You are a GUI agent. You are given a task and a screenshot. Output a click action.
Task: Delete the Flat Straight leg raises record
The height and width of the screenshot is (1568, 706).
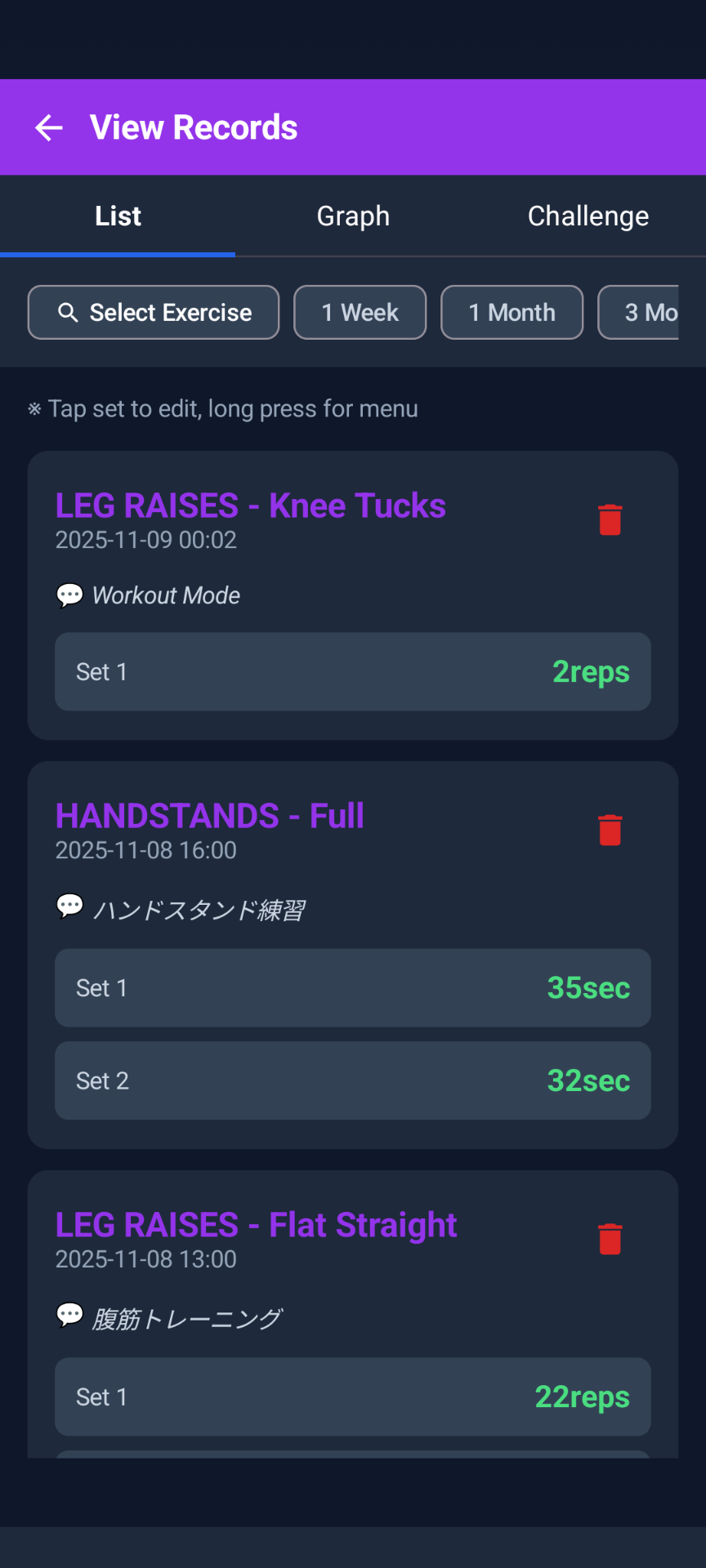point(610,1239)
